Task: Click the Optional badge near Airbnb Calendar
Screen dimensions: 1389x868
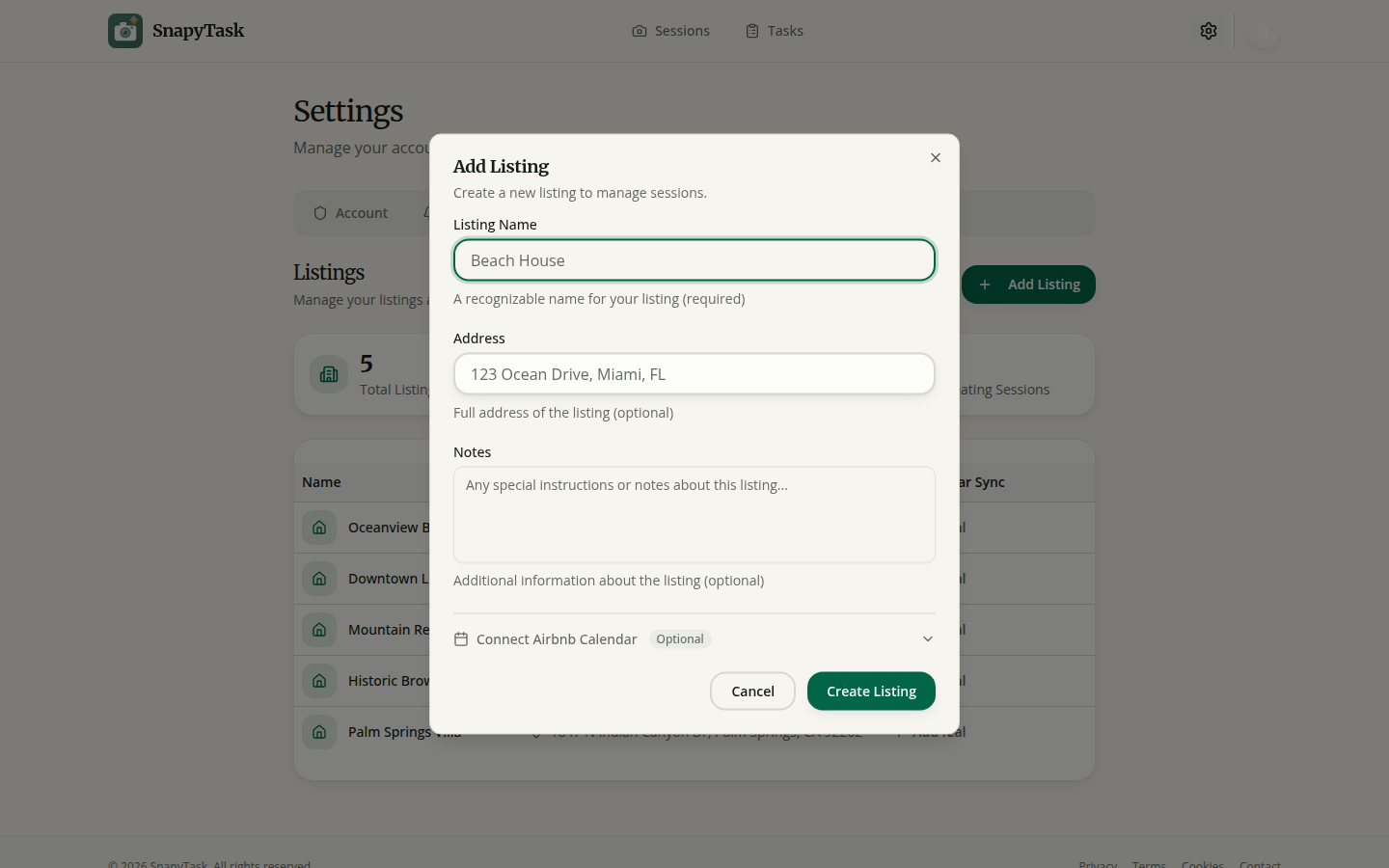Action: click(x=680, y=638)
